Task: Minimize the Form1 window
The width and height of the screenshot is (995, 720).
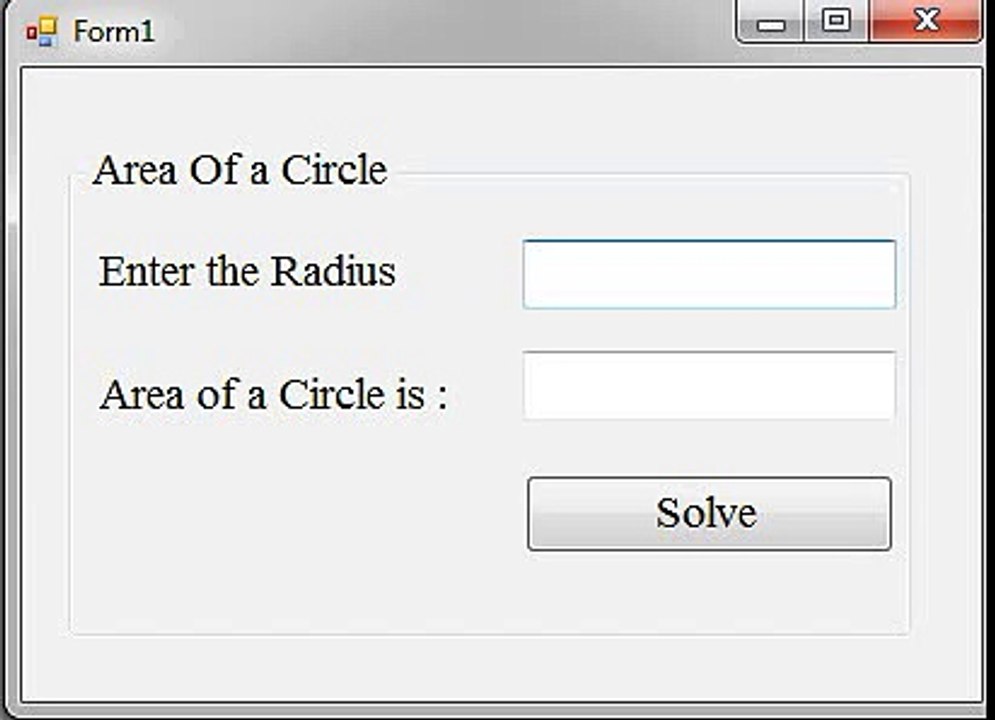Action: click(x=770, y=20)
